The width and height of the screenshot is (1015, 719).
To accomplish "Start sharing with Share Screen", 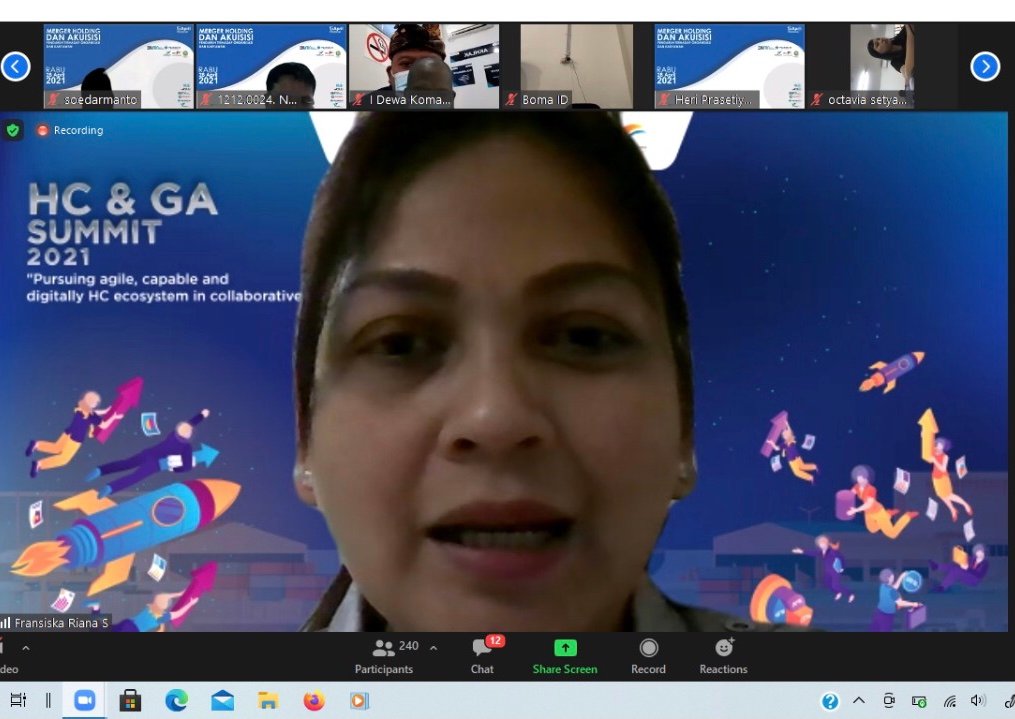I will pos(565,656).
